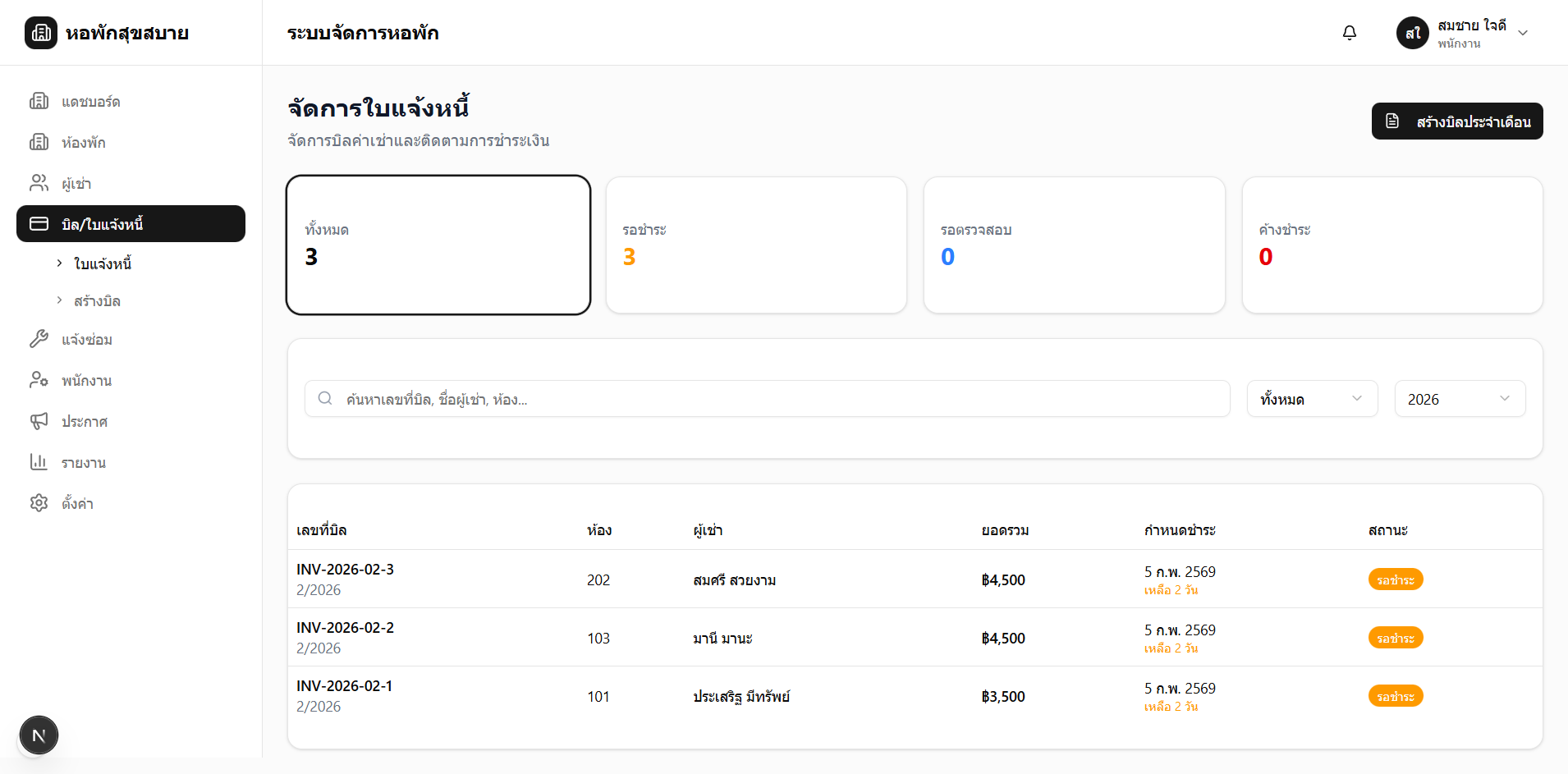Screen dimensions: 1568x774
Task: Open the ทั้งหมด status filter dropdown
Action: pos(1312,399)
